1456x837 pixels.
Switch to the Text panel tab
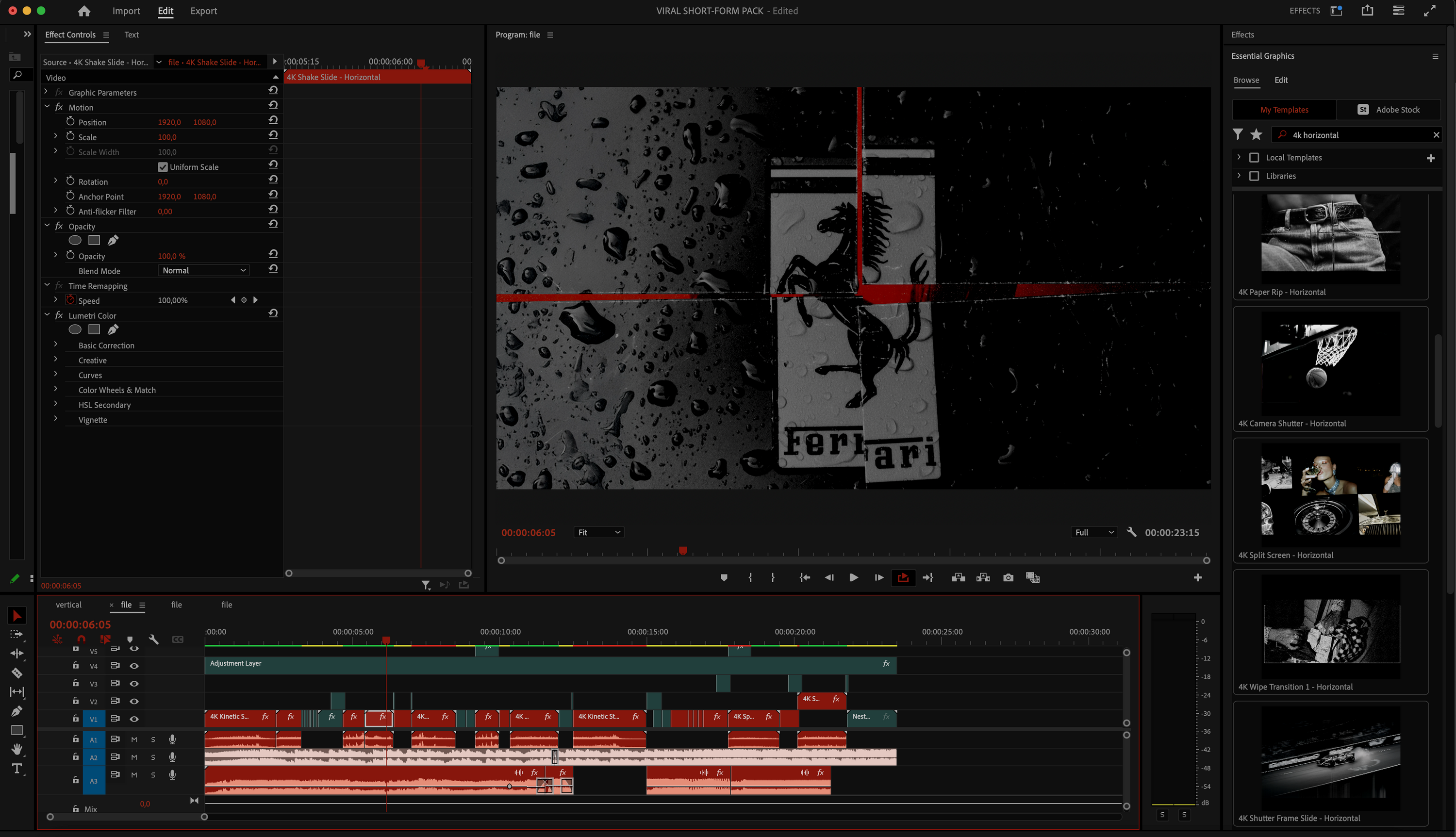pos(131,34)
